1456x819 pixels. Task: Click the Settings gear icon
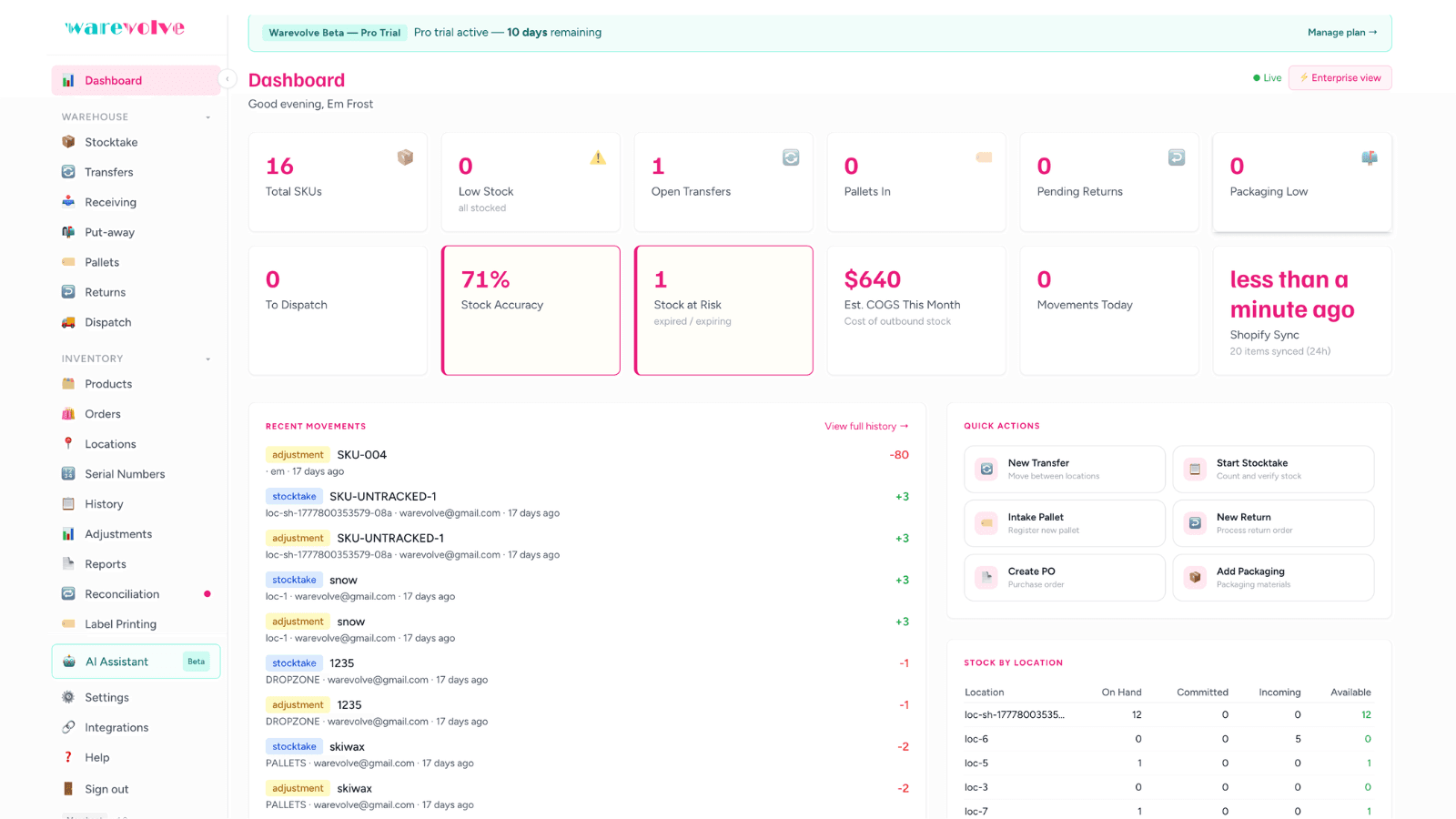tap(68, 697)
